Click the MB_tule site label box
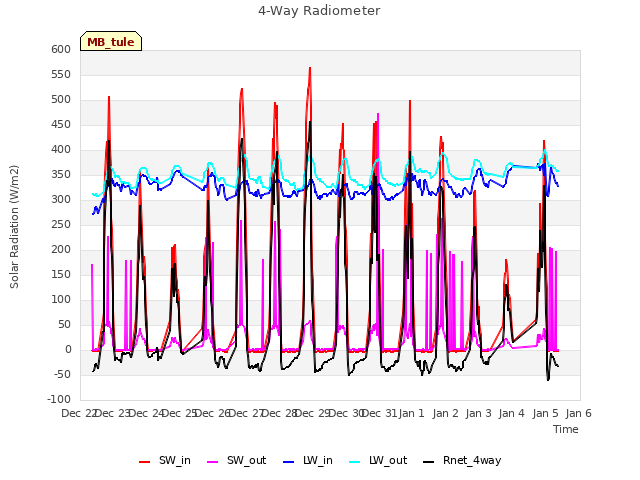640x480 pixels. (x=111, y=41)
